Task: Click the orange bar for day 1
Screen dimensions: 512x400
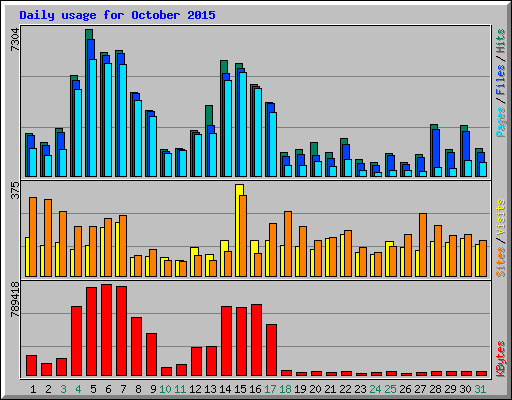Action: pos(33,237)
